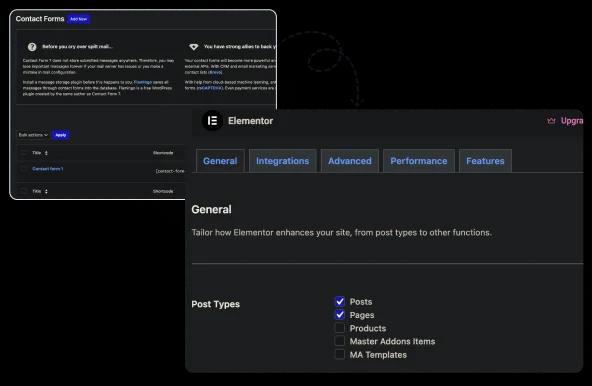Click the diamond icon beside strong allies notice

(x=194, y=47)
